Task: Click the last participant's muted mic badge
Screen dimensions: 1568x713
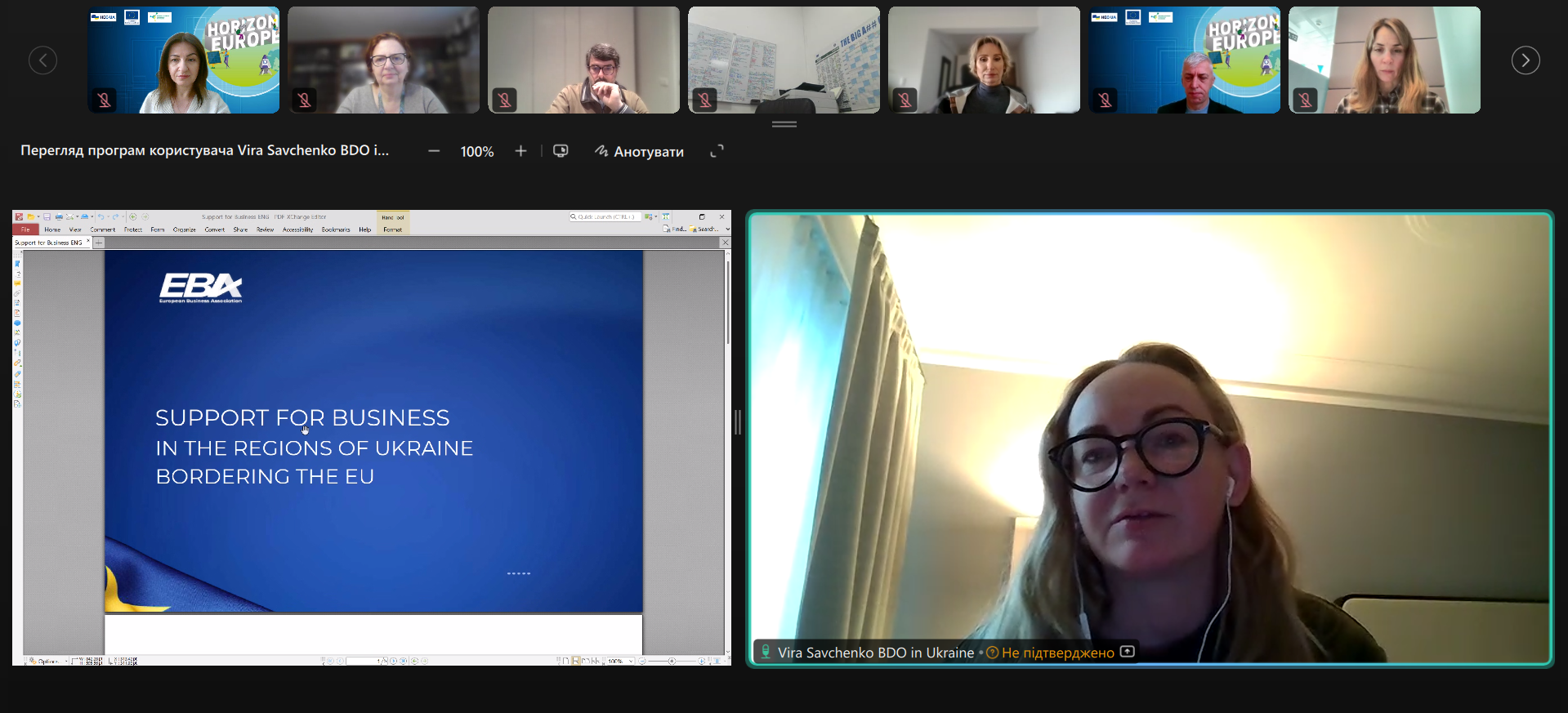Action: point(1305,100)
